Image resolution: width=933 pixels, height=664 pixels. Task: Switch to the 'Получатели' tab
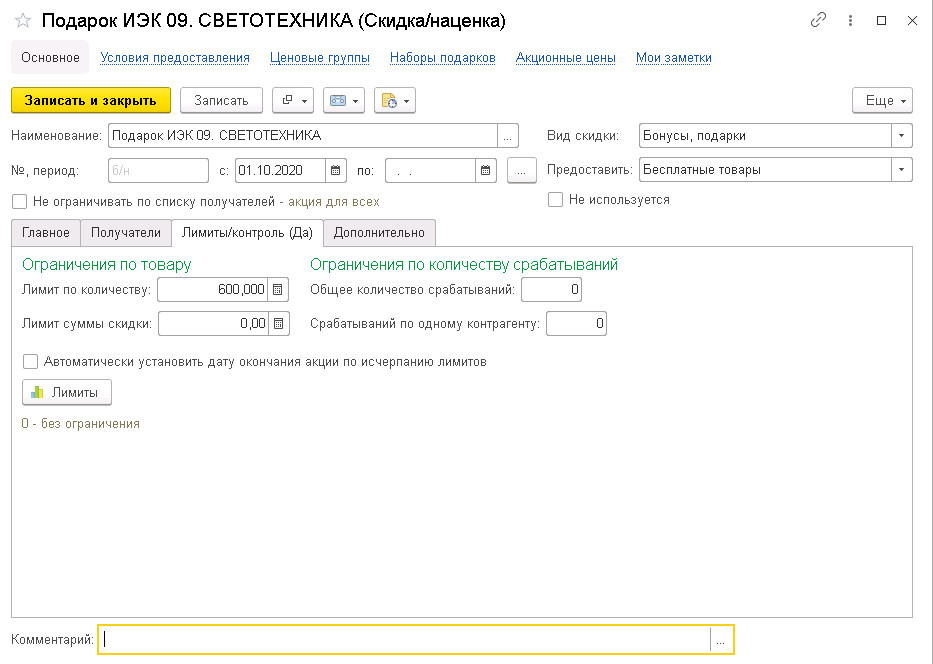tap(125, 233)
